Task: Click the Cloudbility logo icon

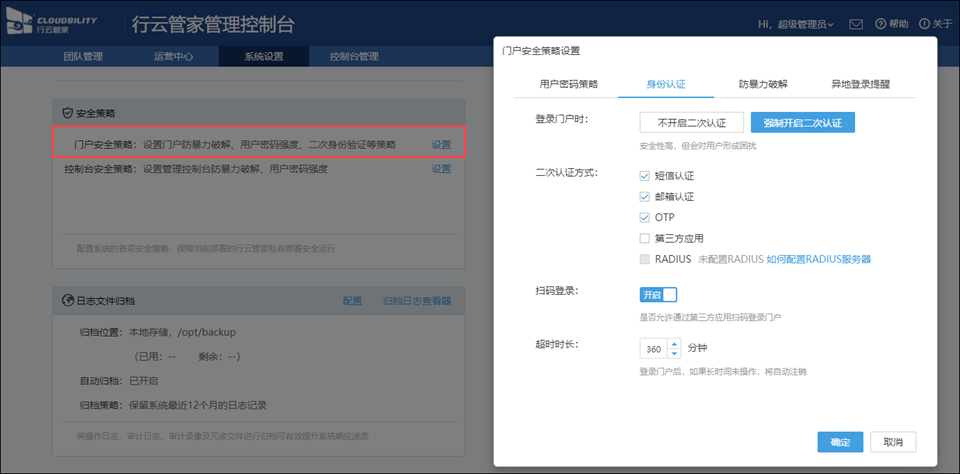Action: (17, 24)
